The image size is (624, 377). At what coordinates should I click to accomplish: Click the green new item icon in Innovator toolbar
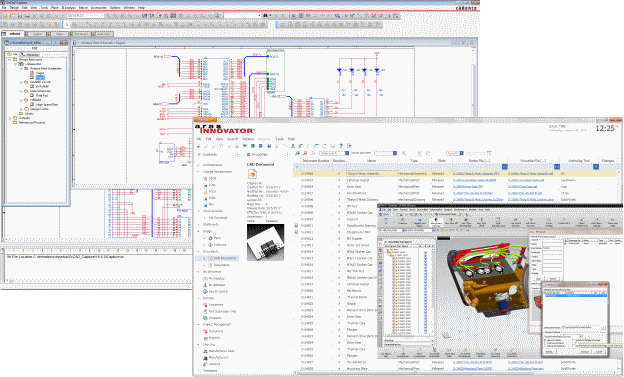pos(198,146)
